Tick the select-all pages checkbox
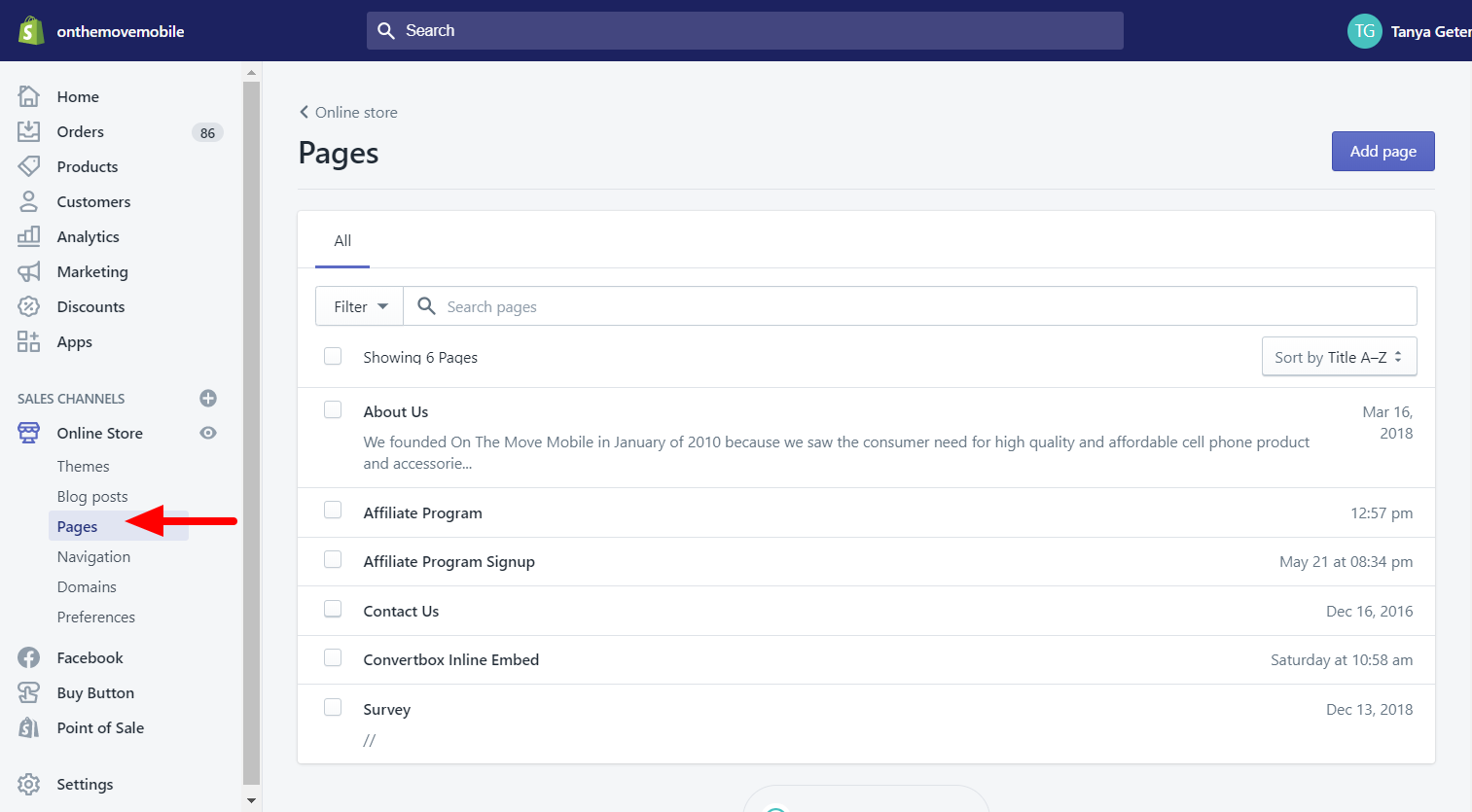Viewport: 1472px width, 812px height. 333,356
